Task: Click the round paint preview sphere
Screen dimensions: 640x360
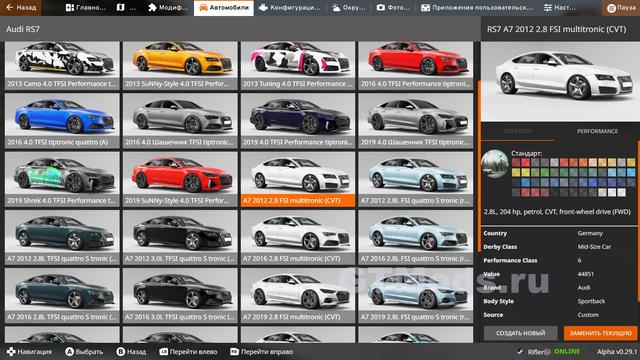Action: [x=495, y=164]
